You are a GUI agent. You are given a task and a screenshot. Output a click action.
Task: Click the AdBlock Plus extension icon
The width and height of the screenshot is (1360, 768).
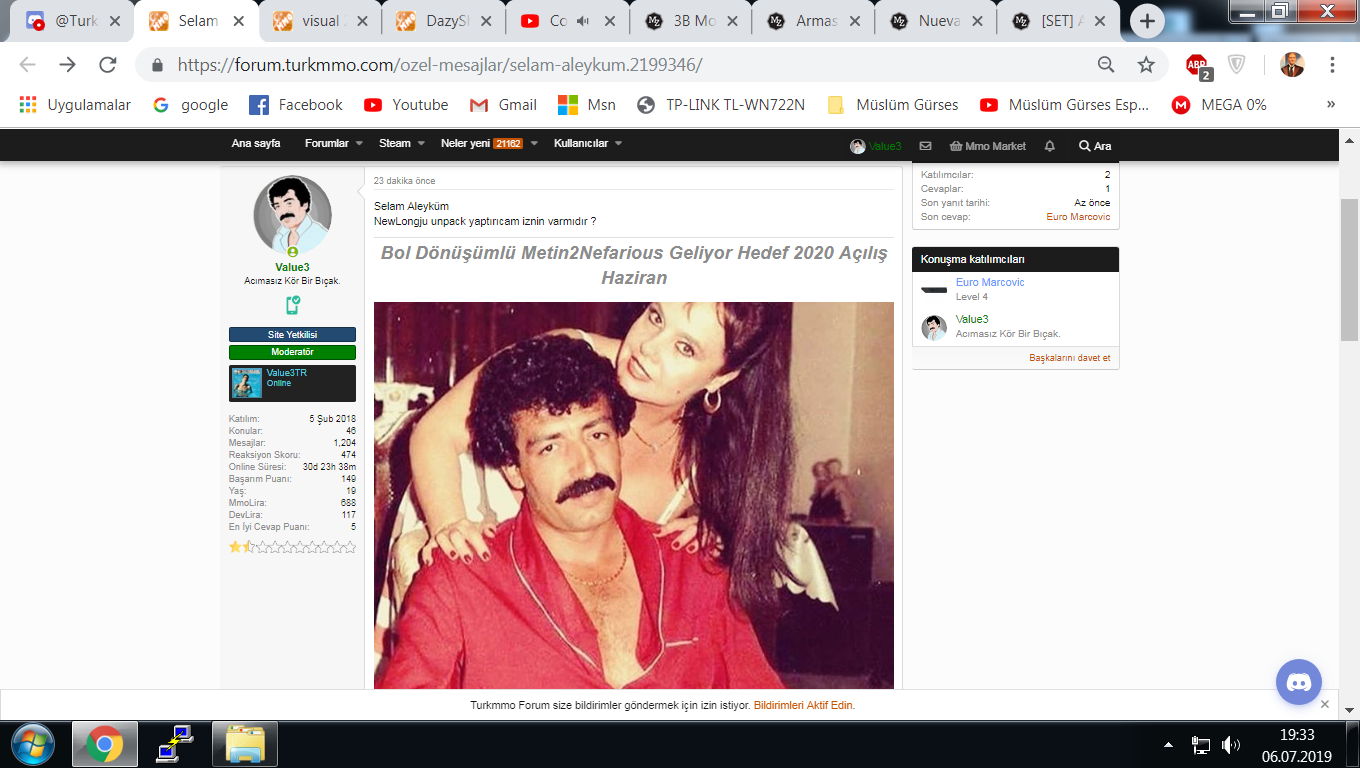tap(1197, 65)
